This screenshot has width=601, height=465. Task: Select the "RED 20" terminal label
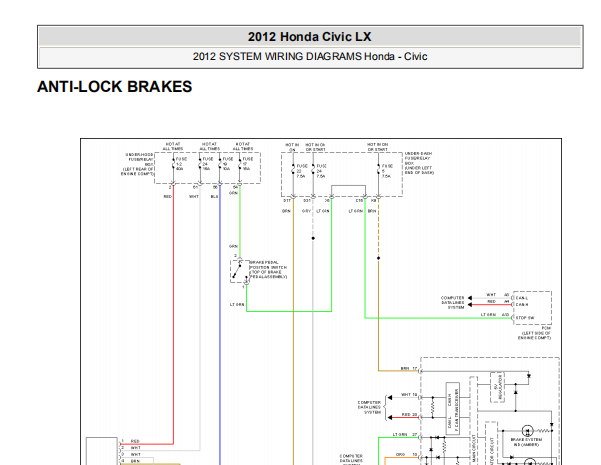tap(409, 414)
